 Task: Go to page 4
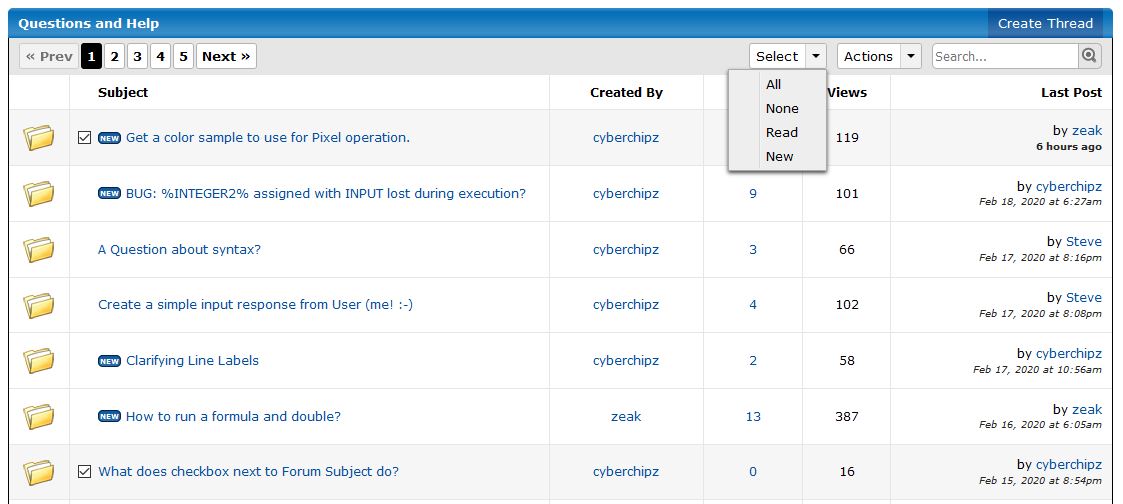coord(160,57)
